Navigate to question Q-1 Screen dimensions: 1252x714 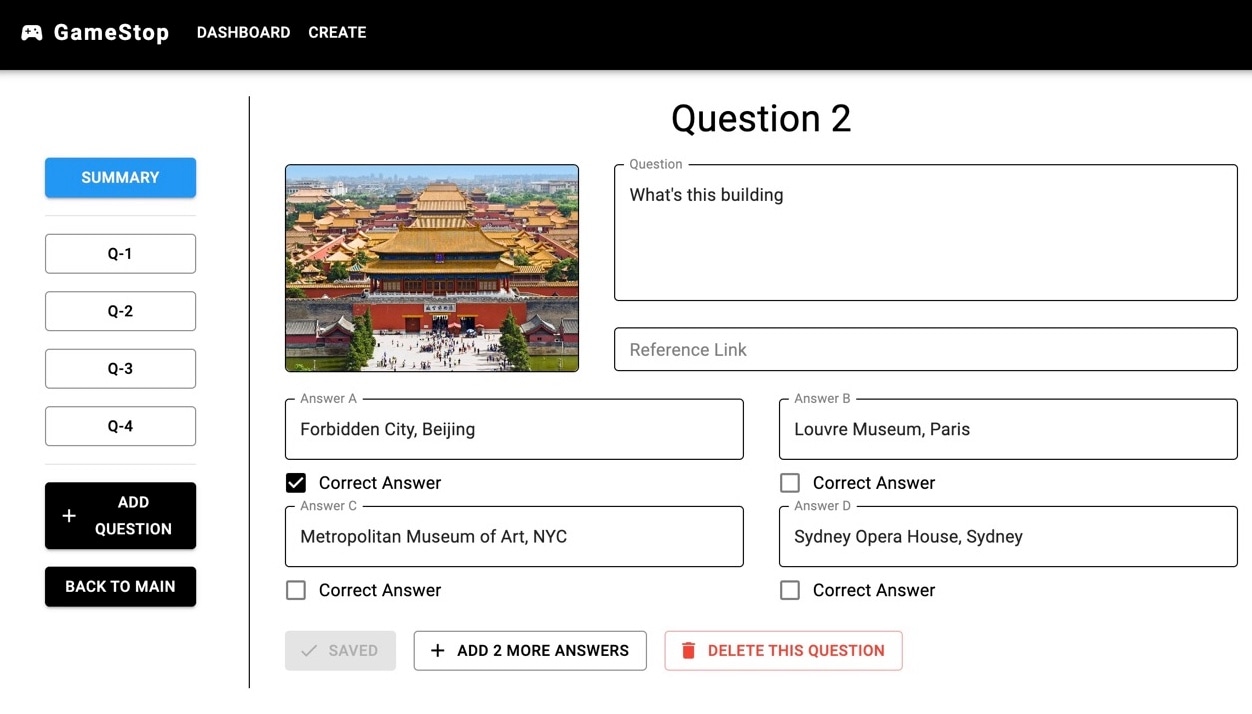pyautogui.click(x=120, y=254)
